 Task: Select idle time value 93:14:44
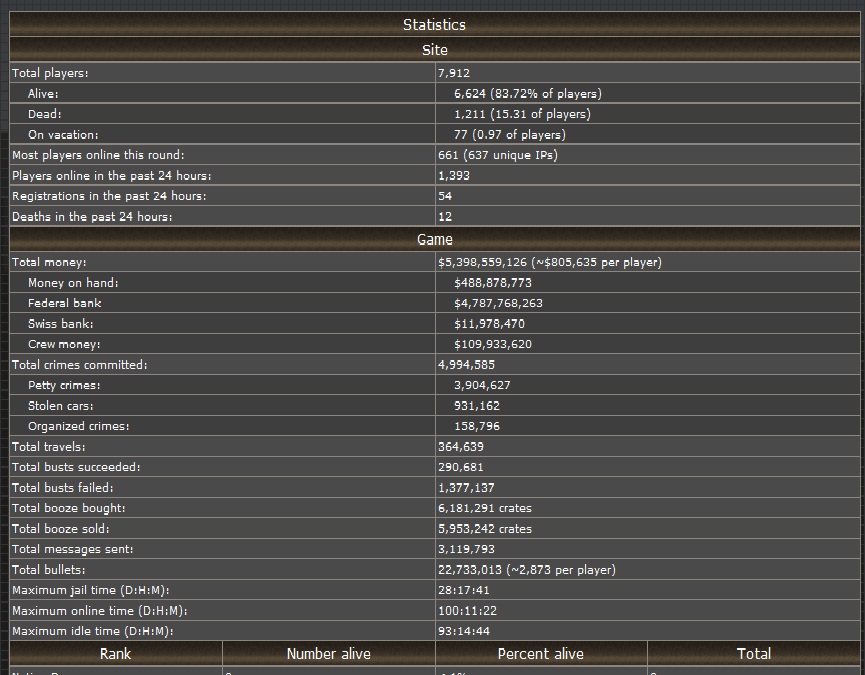(x=463, y=631)
